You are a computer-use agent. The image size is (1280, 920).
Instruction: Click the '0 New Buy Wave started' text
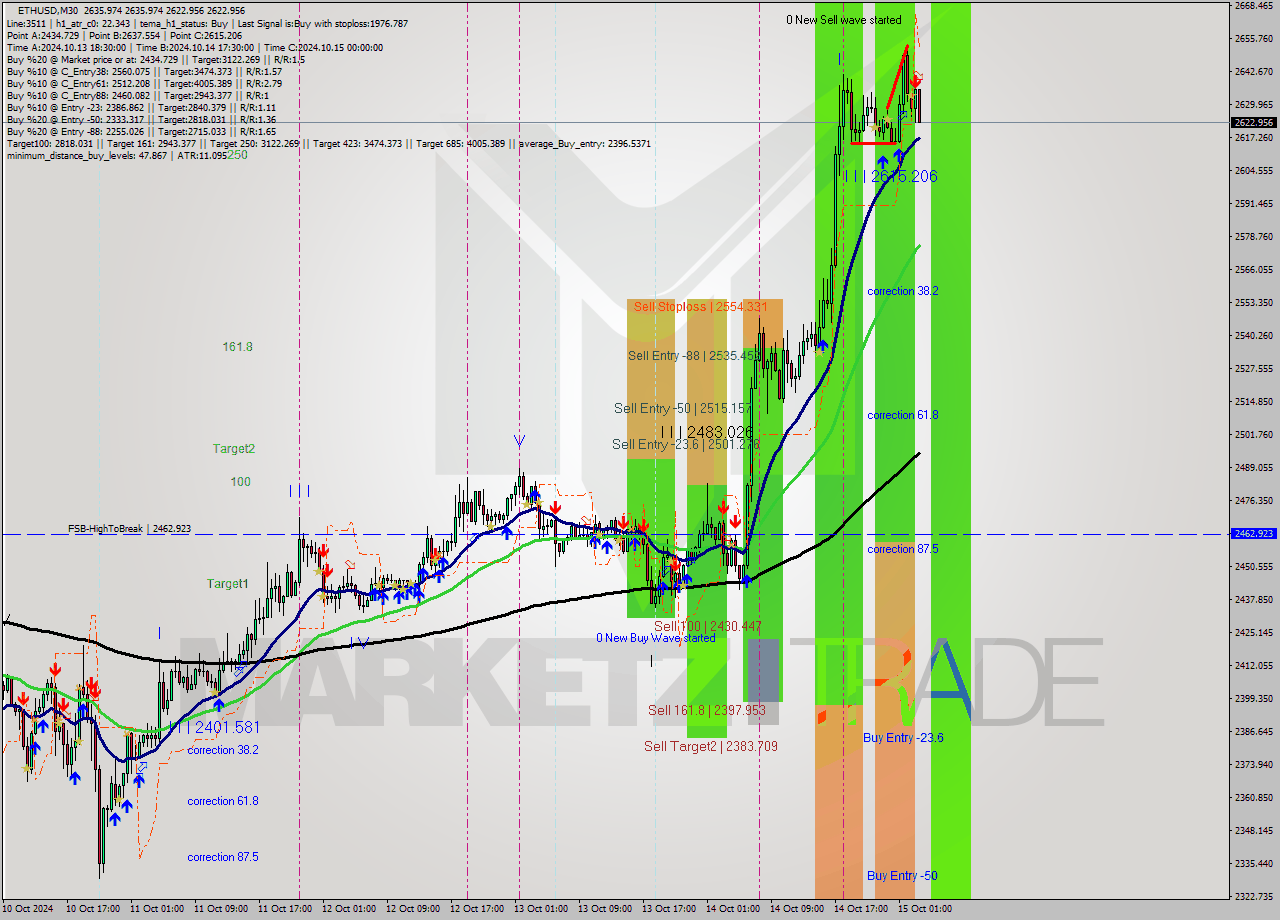tap(656, 638)
